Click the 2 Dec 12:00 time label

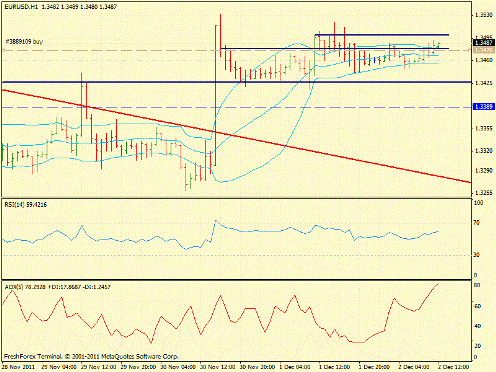pyautogui.click(x=455, y=367)
